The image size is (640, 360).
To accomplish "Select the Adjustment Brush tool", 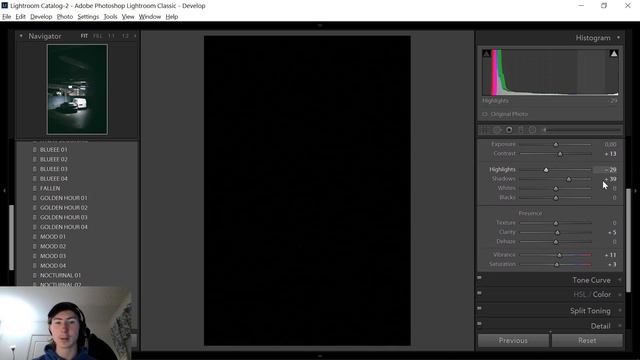I will 581,130.
